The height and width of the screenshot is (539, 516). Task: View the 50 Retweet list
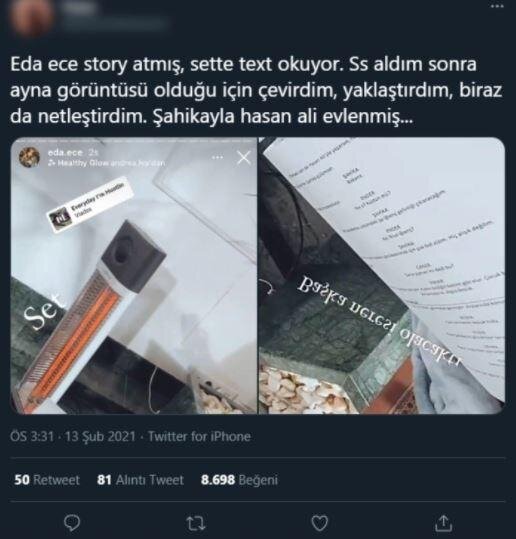(x=46, y=480)
